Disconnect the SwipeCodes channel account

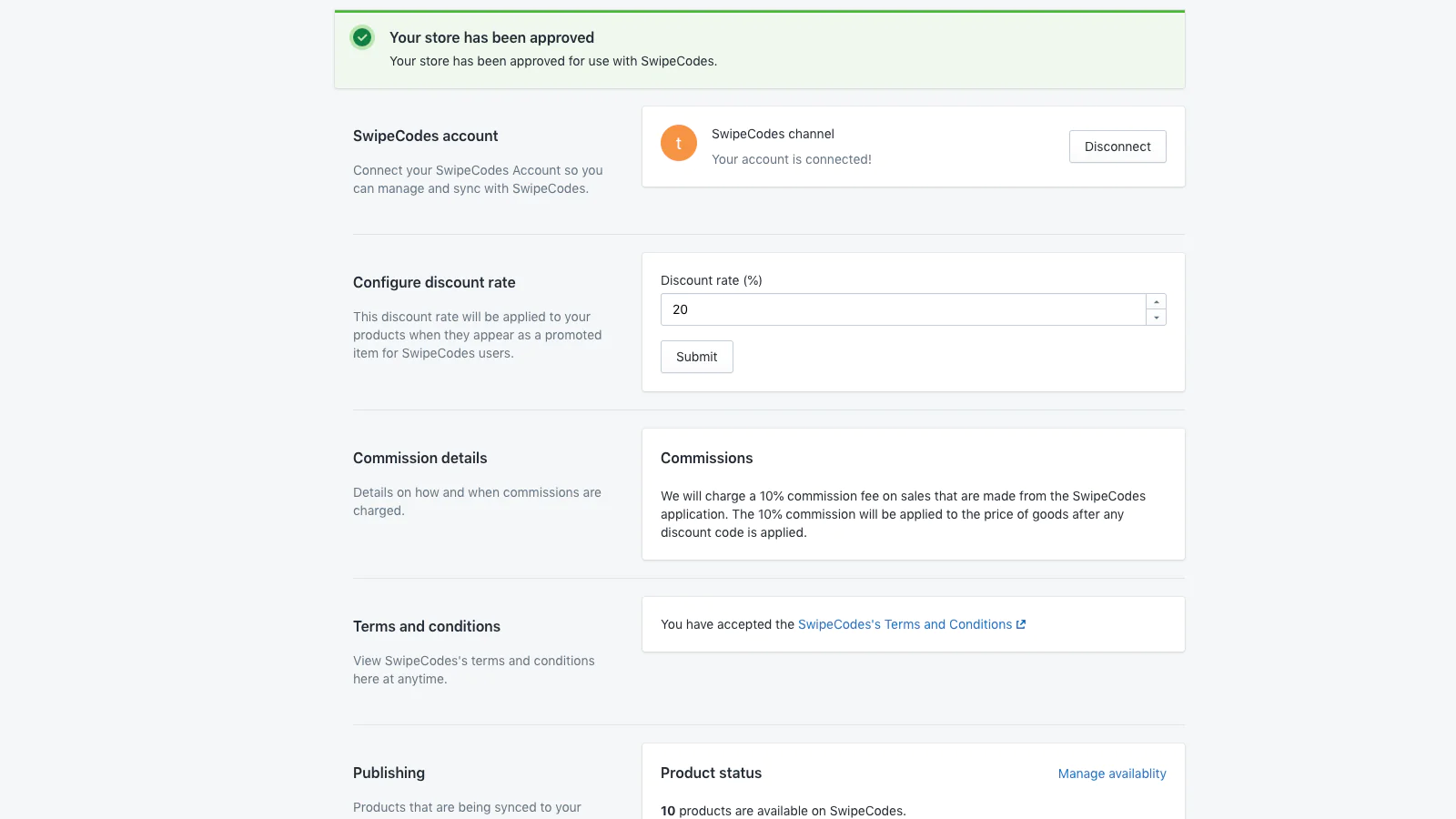click(x=1117, y=147)
